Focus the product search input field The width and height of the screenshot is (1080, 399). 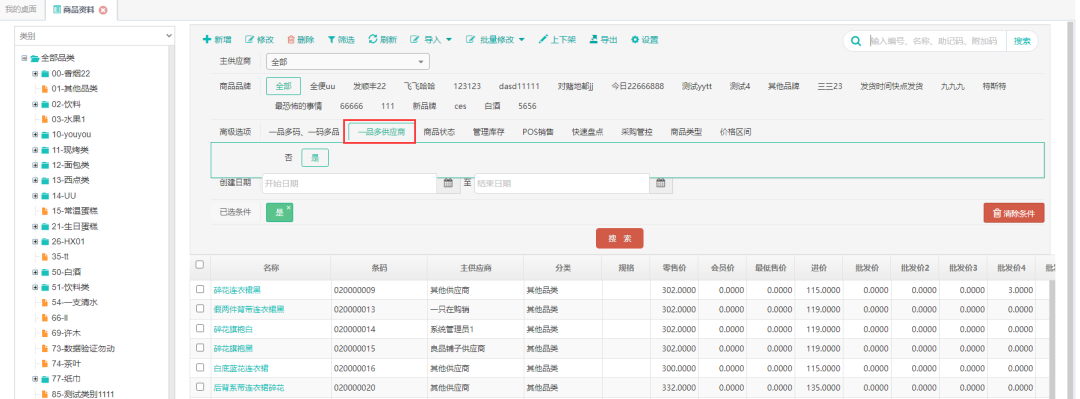point(935,41)
